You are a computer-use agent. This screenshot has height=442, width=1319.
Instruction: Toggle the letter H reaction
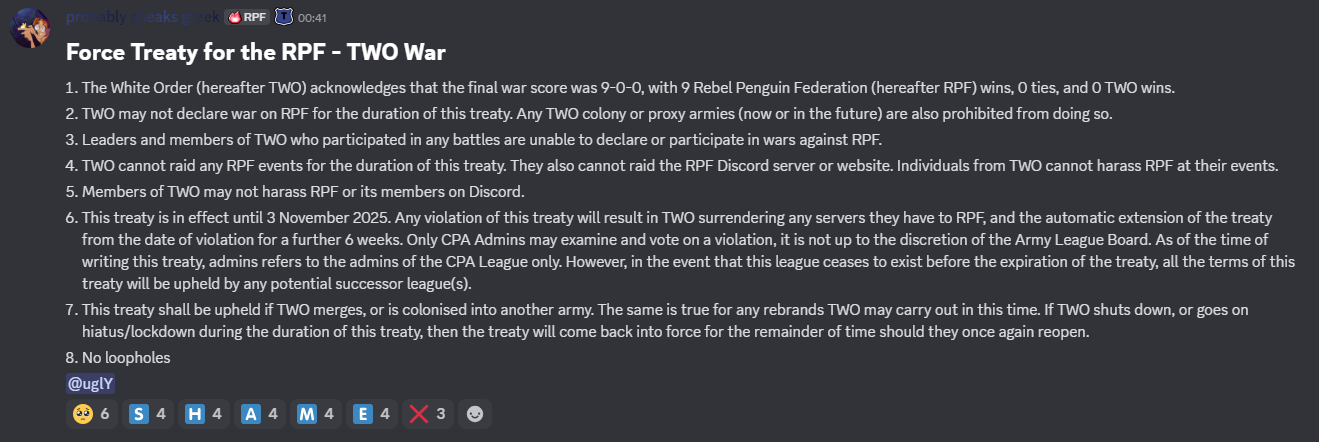(203, 413)
